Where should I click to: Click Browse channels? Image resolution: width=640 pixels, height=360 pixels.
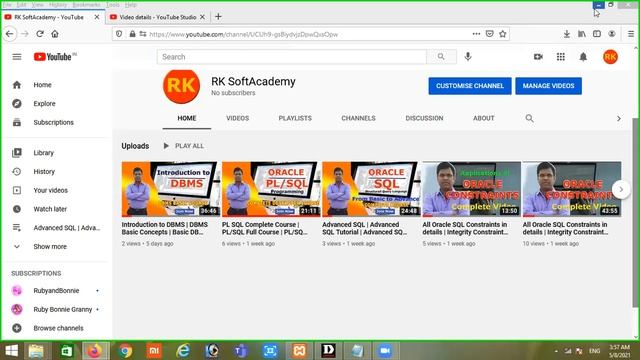(x=57, y=328)
